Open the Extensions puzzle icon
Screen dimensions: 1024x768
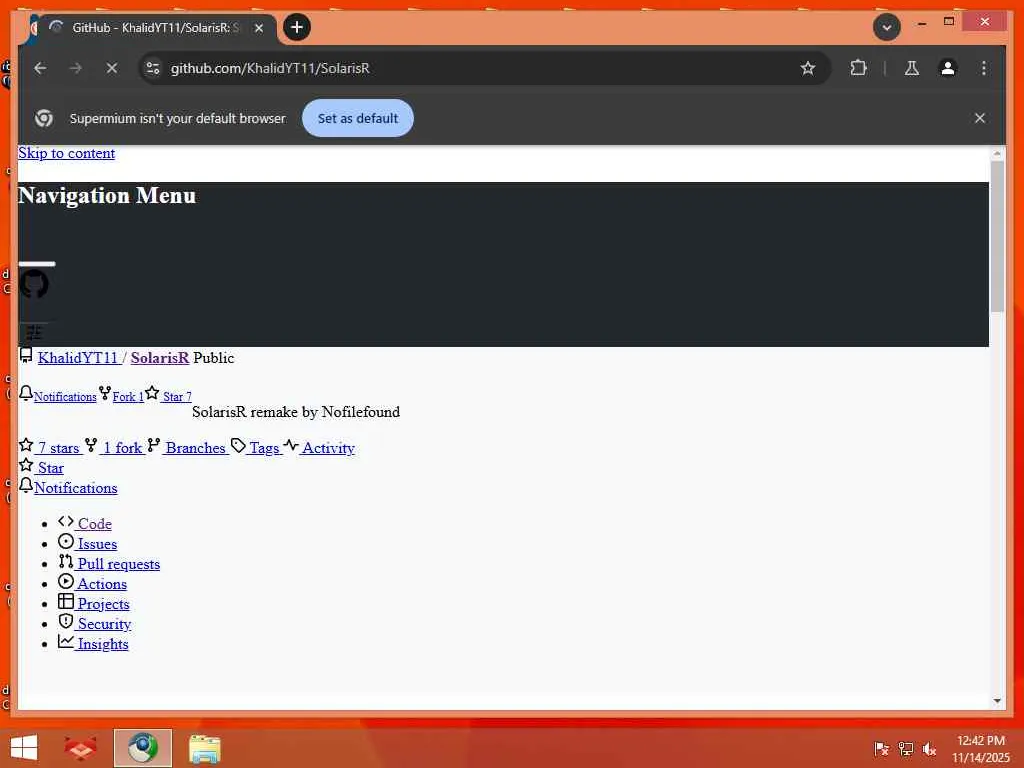click(x=858, y=68)
